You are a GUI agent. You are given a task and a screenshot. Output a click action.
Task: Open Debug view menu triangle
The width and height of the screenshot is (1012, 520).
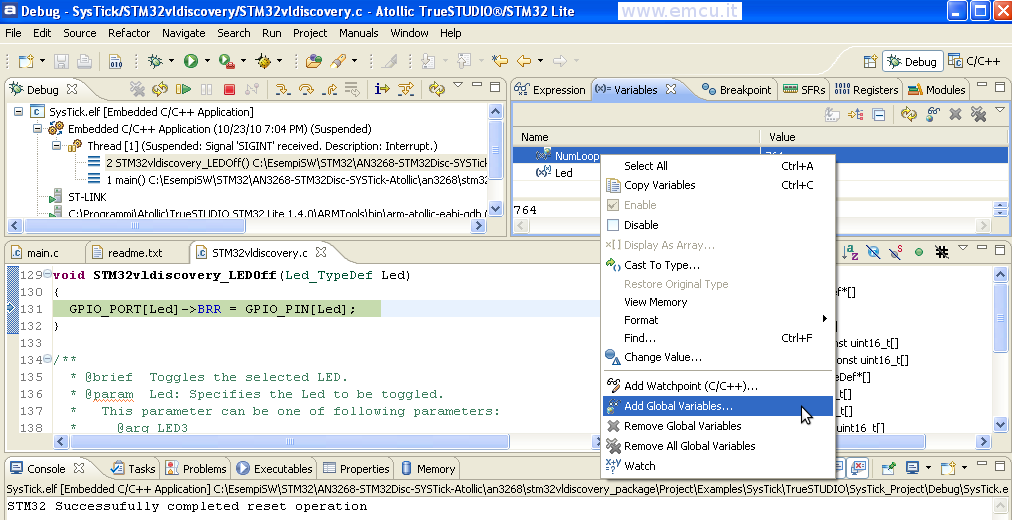tap(458, 85)
